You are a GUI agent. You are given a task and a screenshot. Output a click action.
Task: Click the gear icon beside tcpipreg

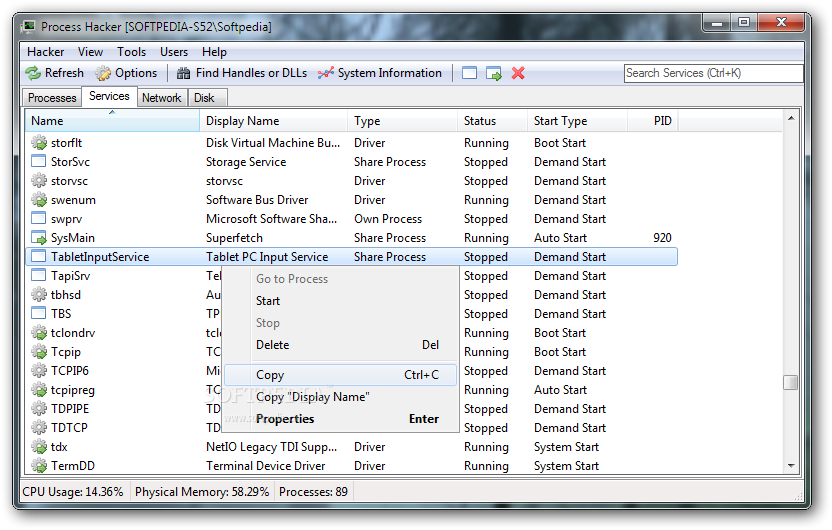tap(39, 389)
